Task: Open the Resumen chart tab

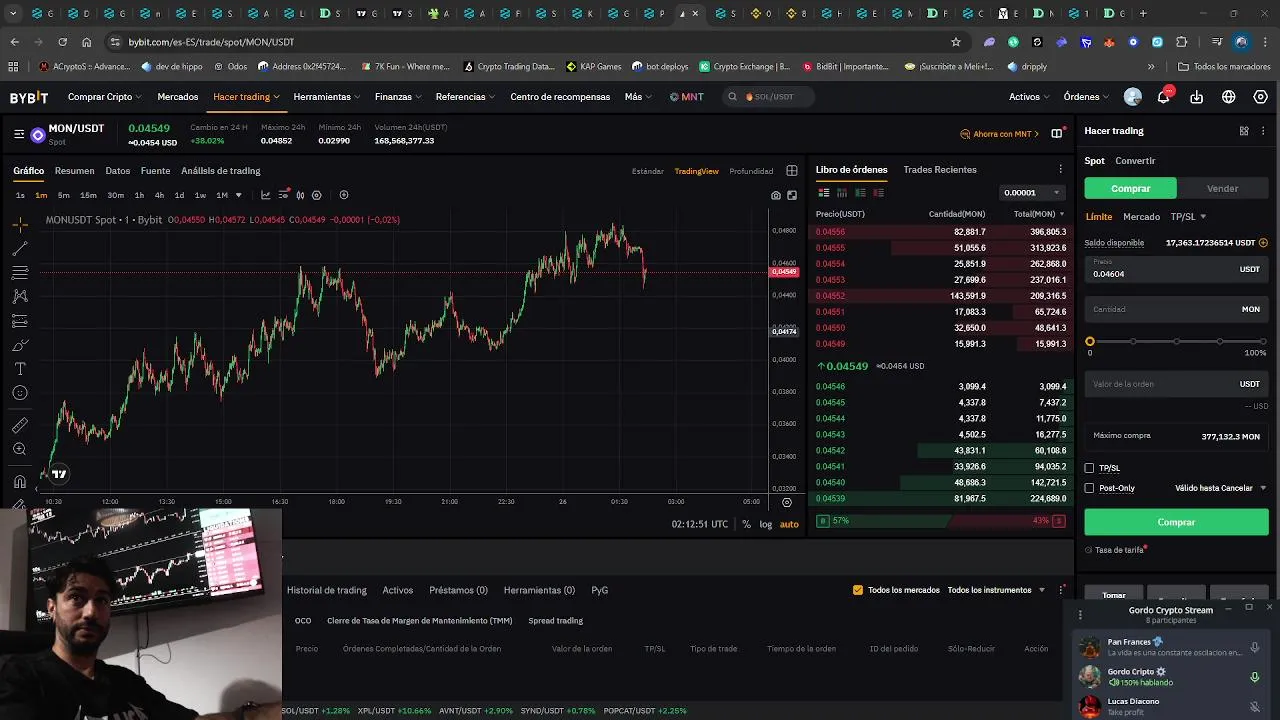Action: pyautogui.click(x=74, y=171)
